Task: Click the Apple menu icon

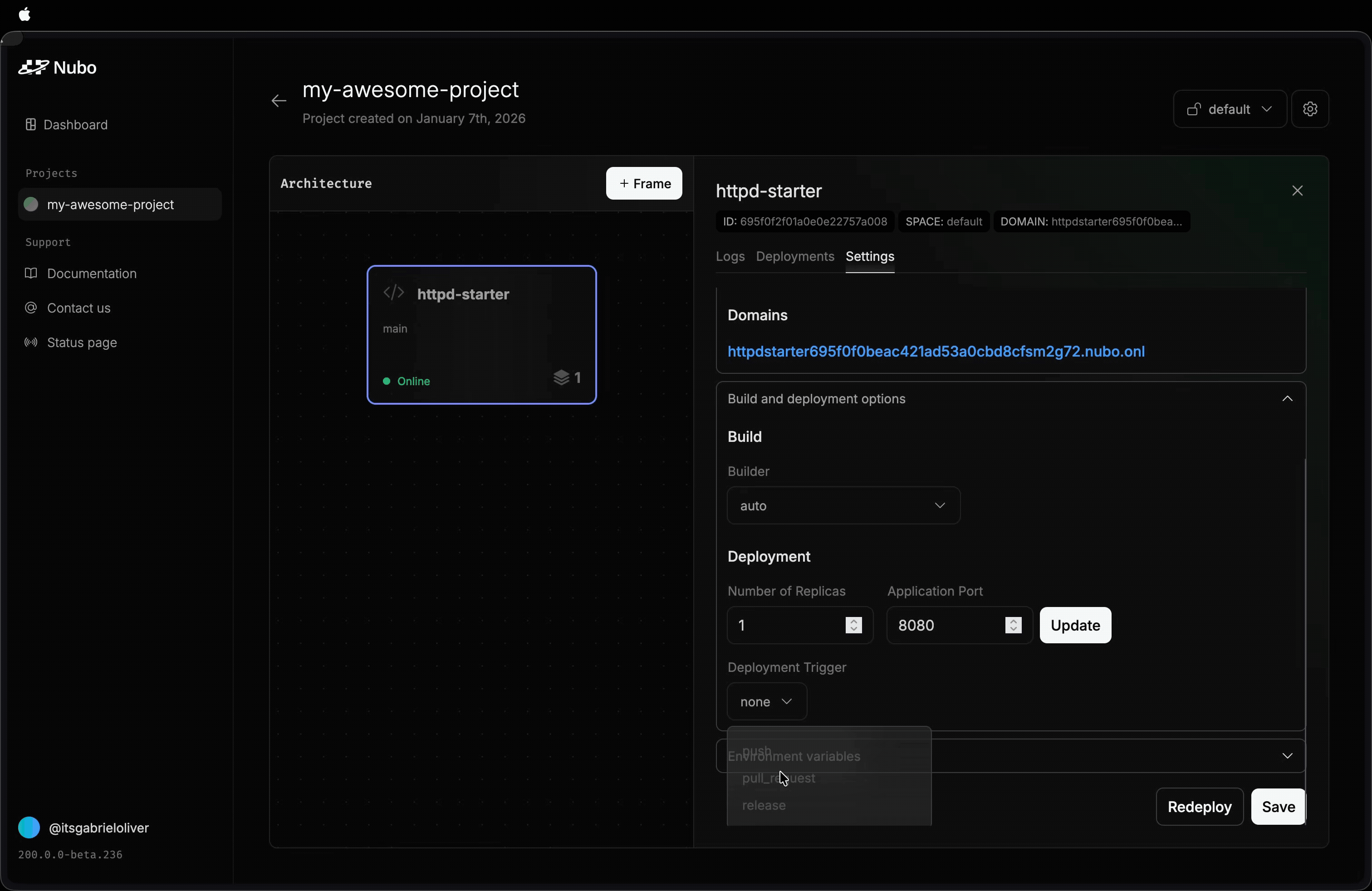Action: (25, 15)
